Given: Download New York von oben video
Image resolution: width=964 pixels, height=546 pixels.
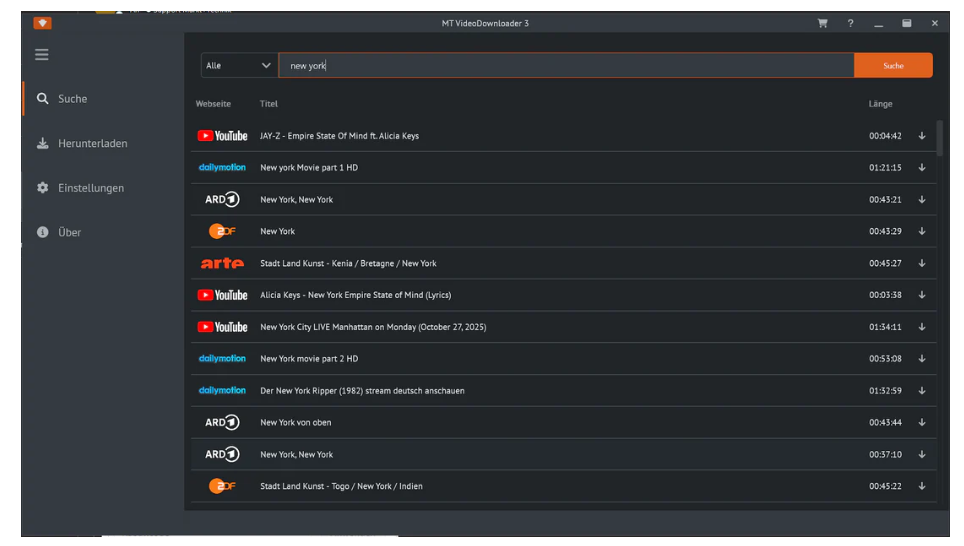Looking at the screenshot, I should [922, 422].
